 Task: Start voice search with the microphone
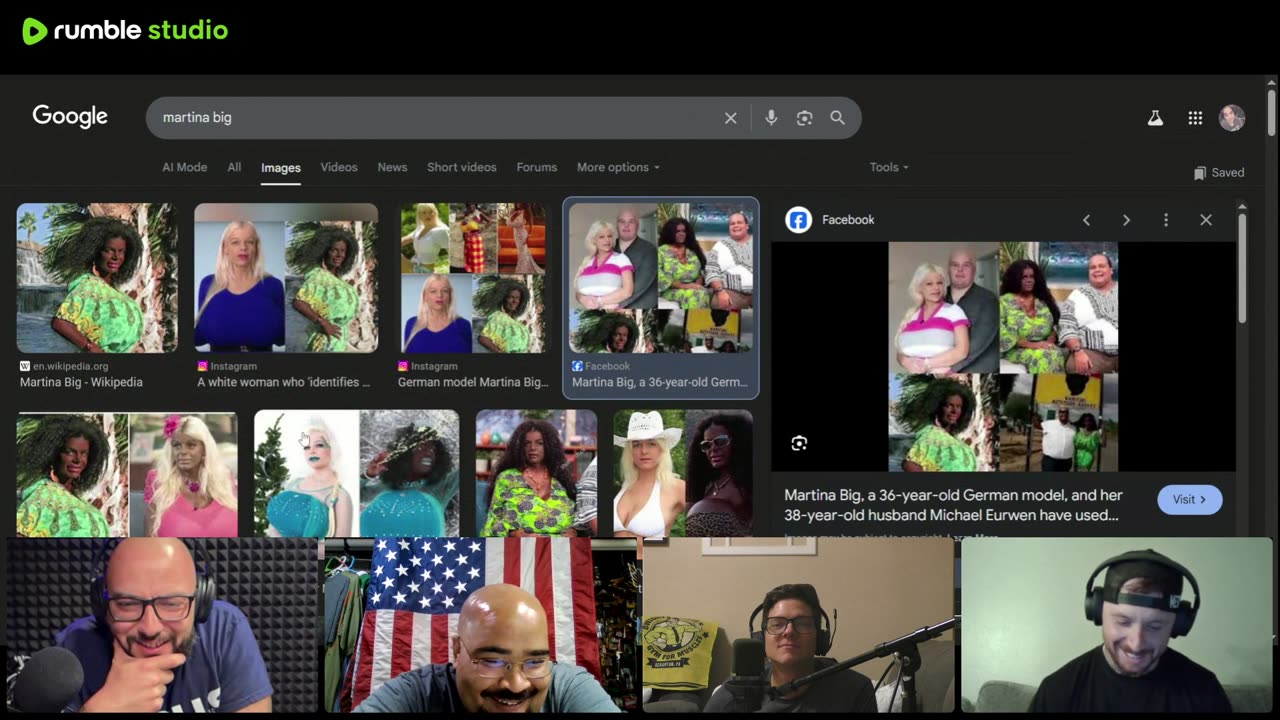[x=771, y=118]
